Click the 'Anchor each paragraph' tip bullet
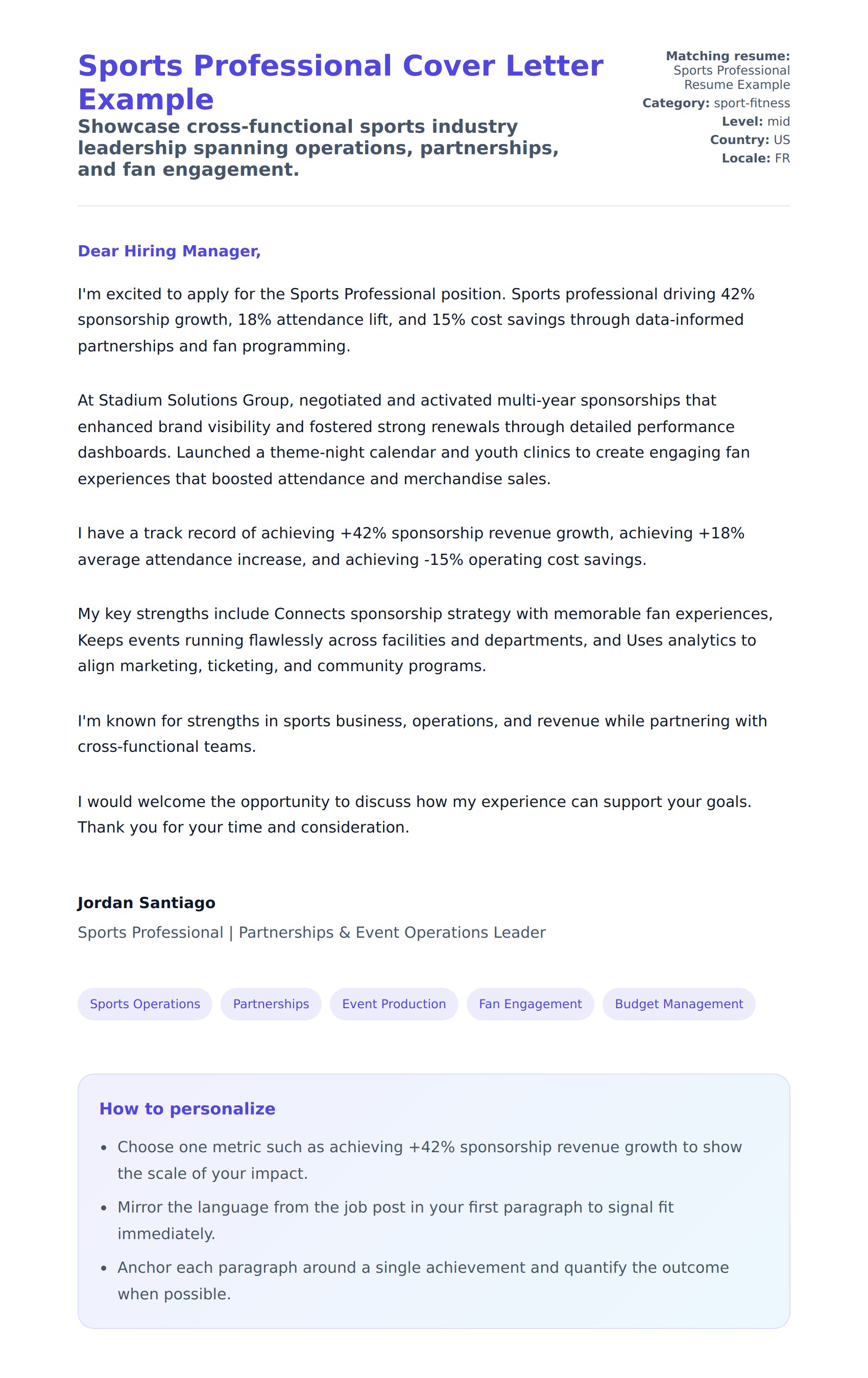The image size is (868, 1378). pyautogui.click(x=422, y=1280)
